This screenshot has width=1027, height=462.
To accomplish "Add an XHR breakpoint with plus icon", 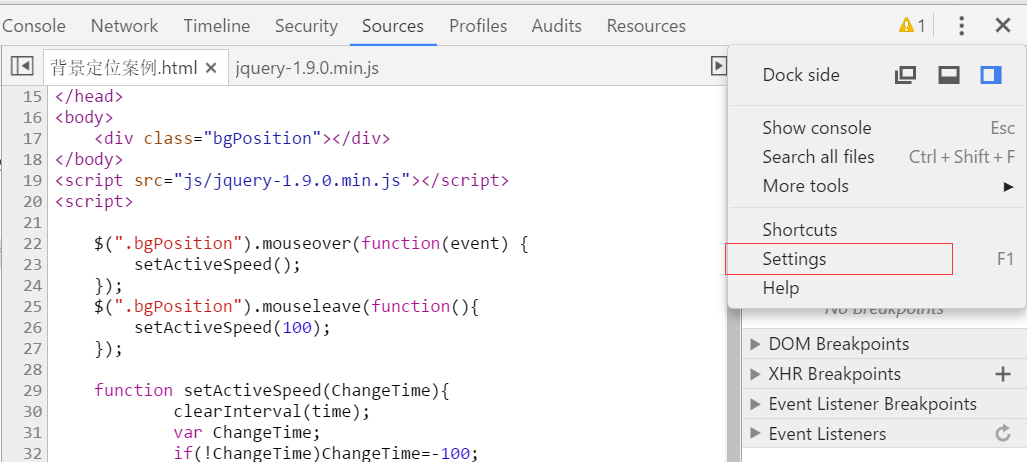I will 1003,374.
